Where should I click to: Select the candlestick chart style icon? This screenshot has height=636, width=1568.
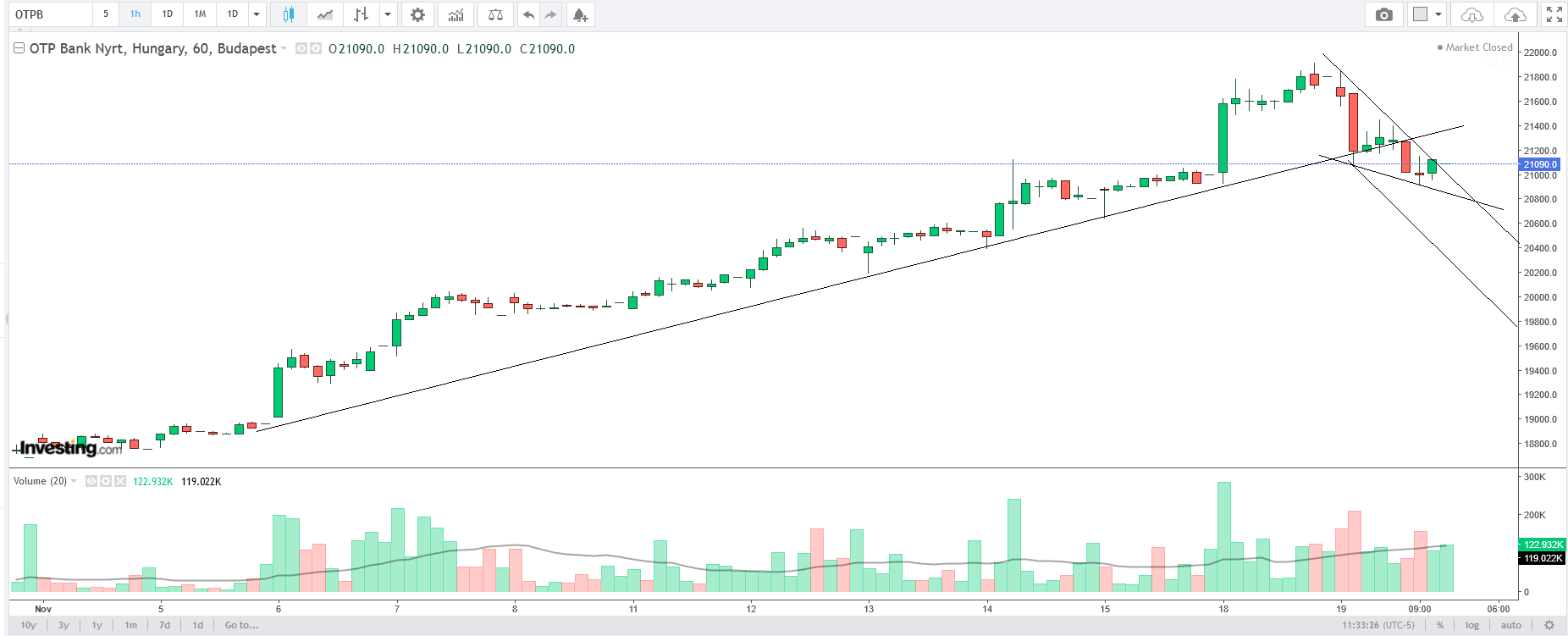(289, 14)
